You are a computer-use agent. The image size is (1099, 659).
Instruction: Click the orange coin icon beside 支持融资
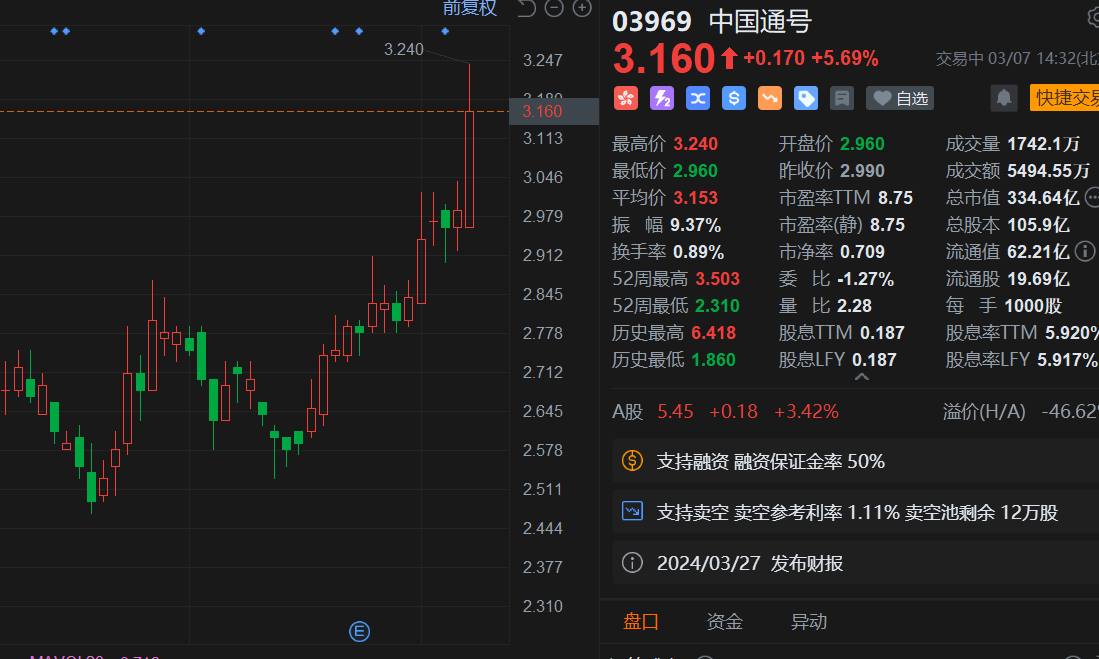pyautogui.click(x=632, y=461)
